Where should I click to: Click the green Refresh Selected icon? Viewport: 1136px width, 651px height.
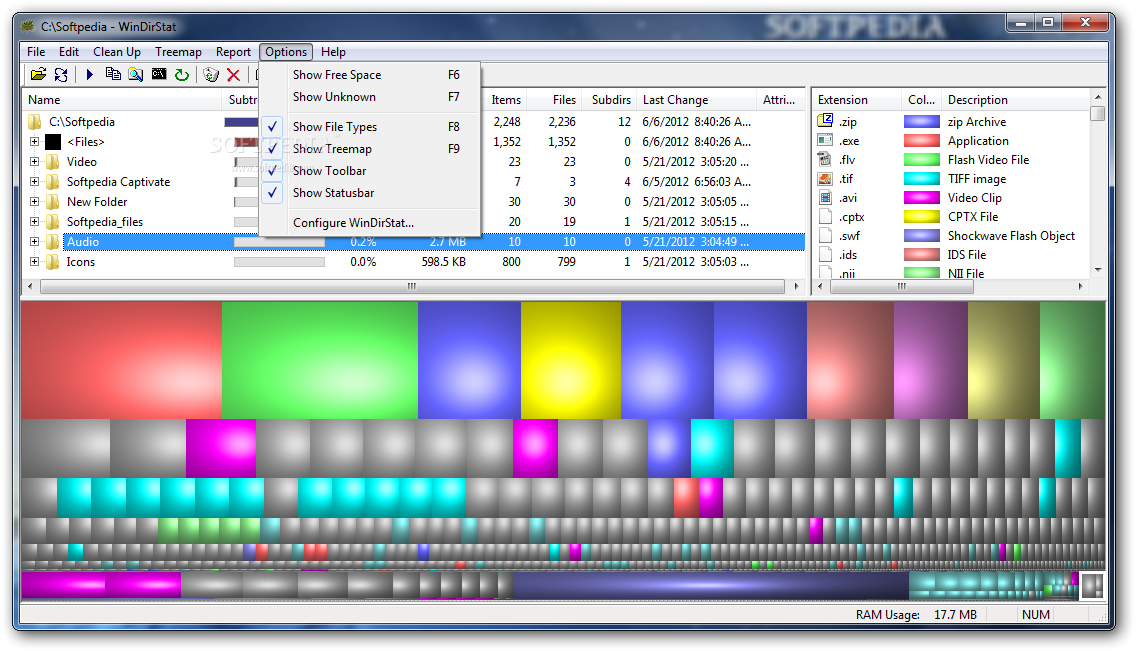tap(182, 74)
